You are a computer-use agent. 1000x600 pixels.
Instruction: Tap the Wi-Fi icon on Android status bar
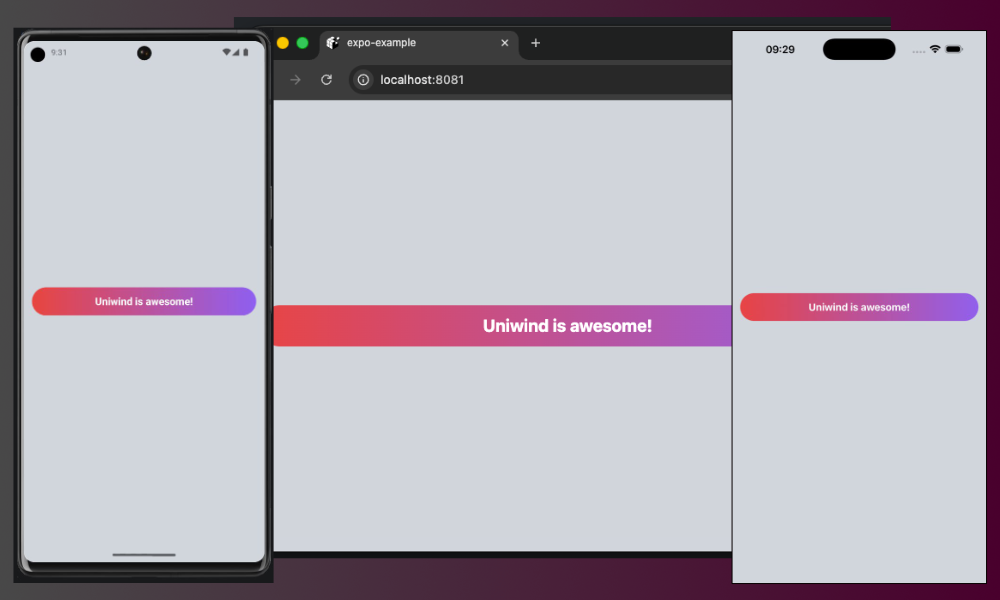point(226,52)
